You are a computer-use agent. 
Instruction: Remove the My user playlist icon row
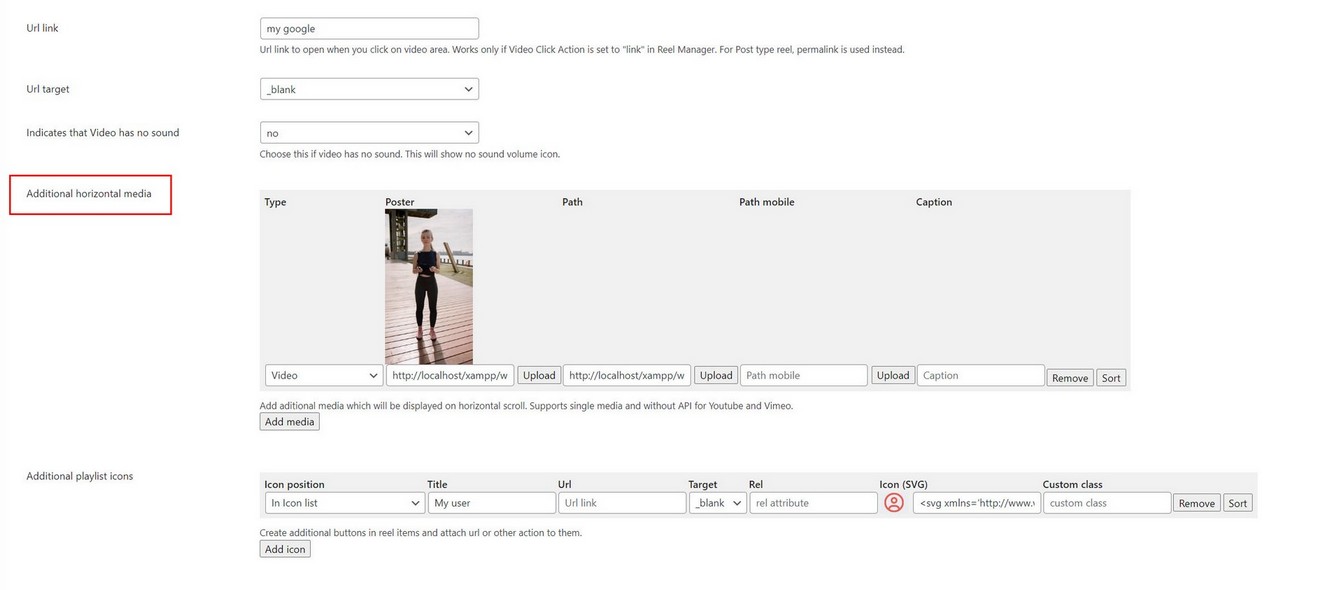(x=1196, y=503)
